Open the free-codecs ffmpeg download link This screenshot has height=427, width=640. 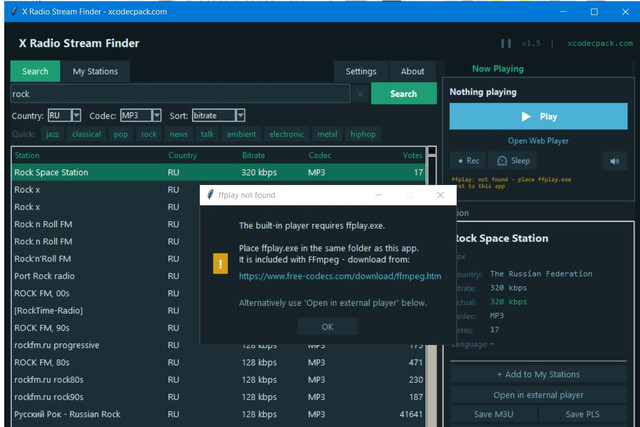click(x=340, y=276)
